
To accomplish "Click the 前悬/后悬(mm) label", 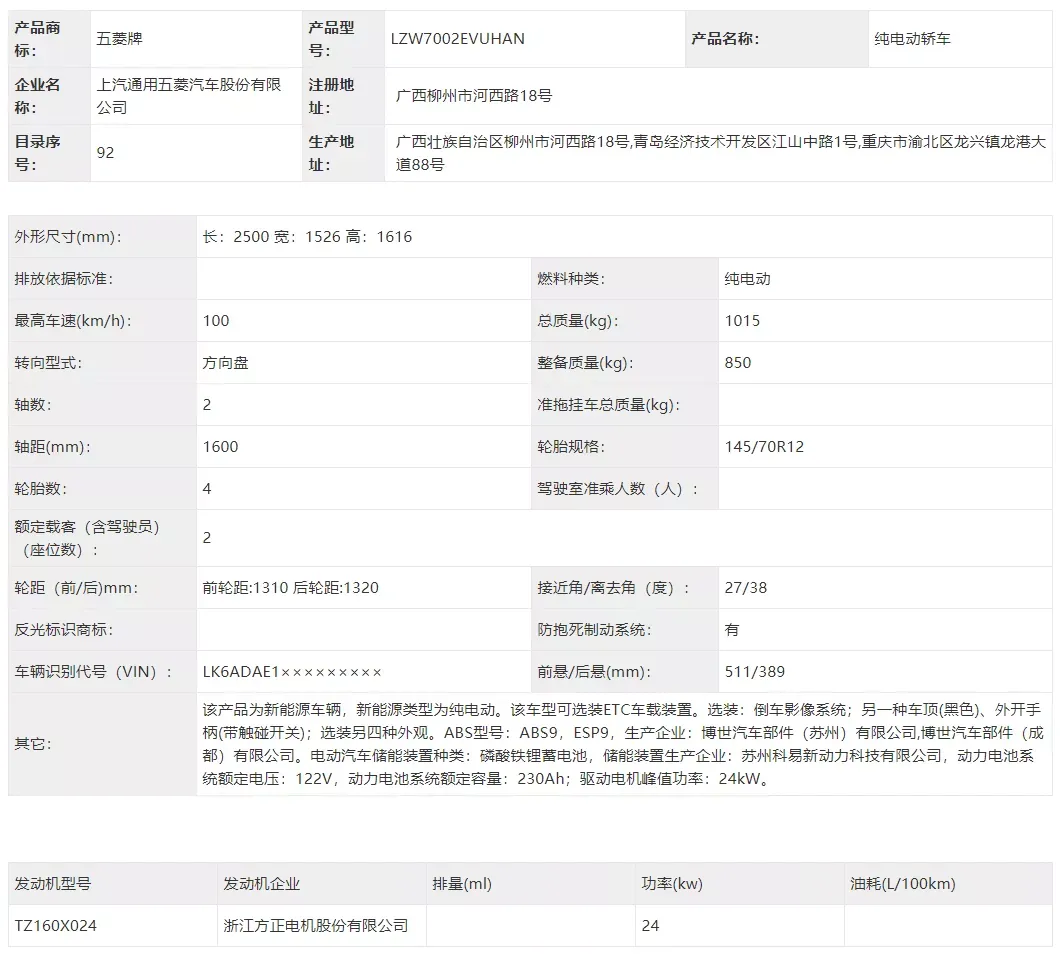I will tap(594, 671).
